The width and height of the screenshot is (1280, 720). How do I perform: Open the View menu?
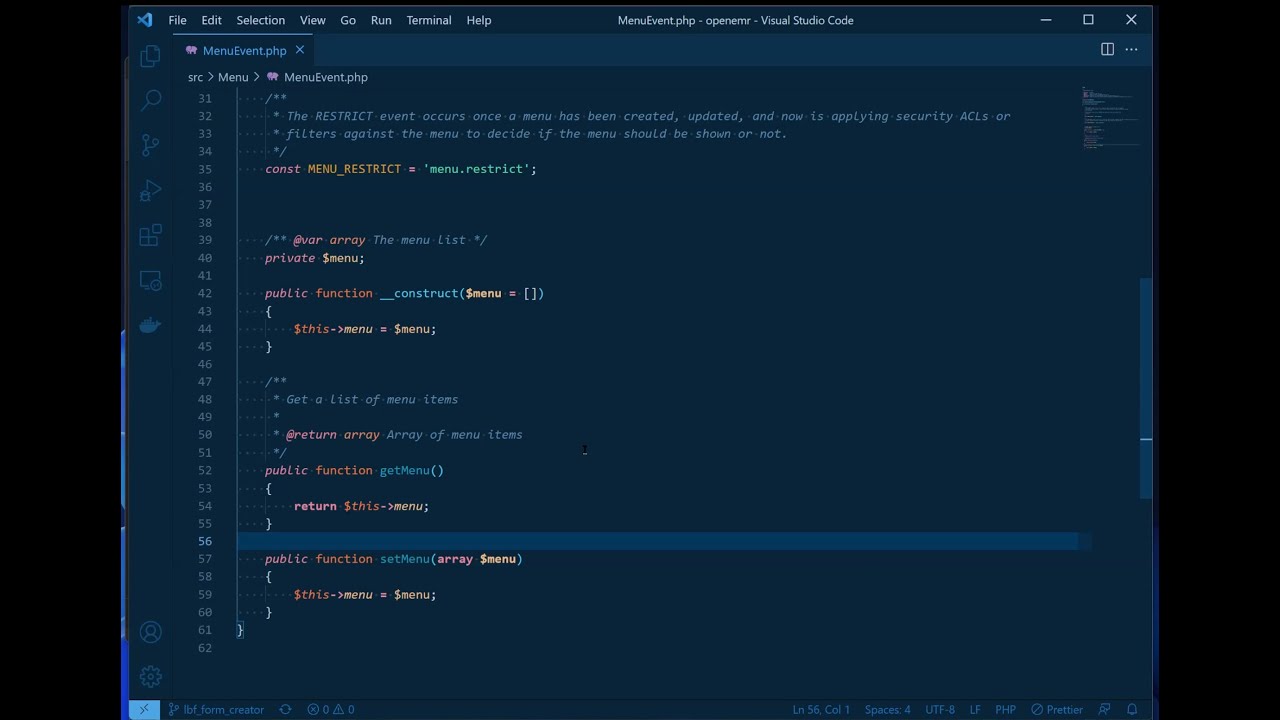pyautogui.click(x=312, y=20)
